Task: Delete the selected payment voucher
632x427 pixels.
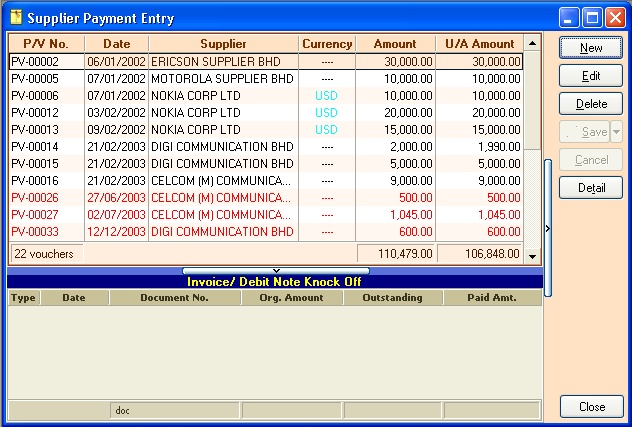Action: click(590, 104)
